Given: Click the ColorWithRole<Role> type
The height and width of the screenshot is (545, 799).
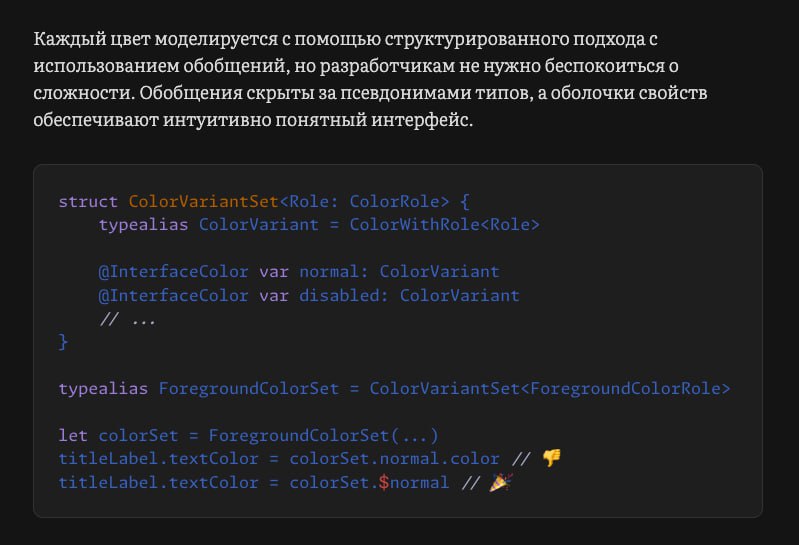Looking at the screenshot, I should click(x=444, y=225).
